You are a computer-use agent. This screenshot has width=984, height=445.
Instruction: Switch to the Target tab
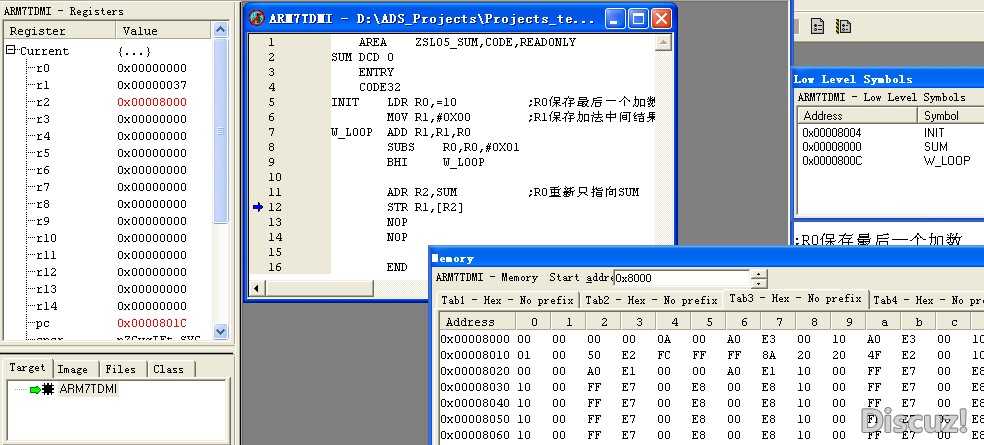click(x=27, y=368)
